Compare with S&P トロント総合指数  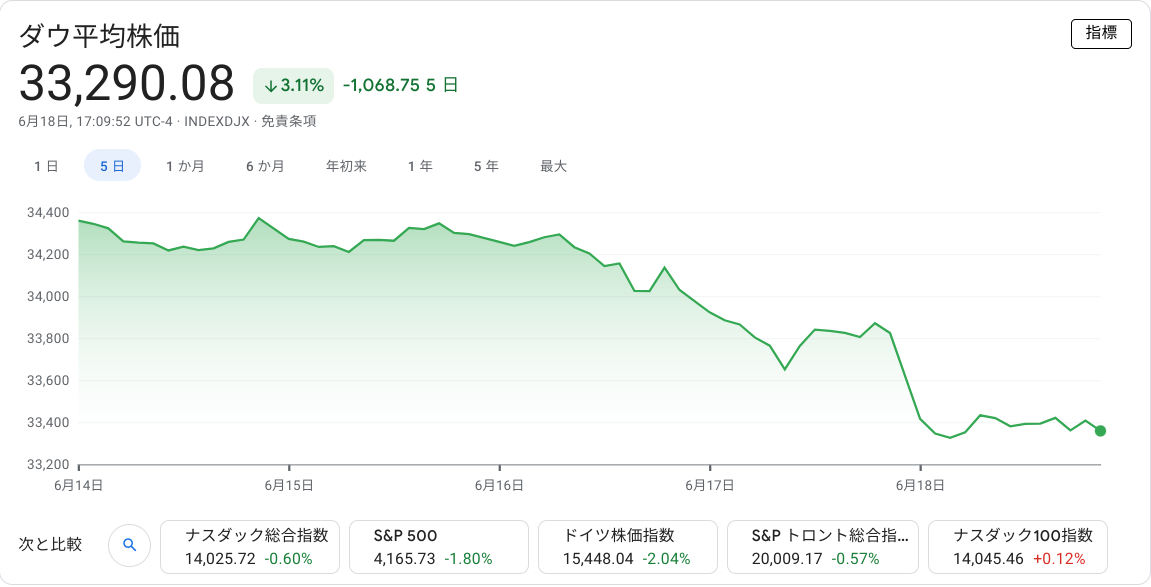823,547
